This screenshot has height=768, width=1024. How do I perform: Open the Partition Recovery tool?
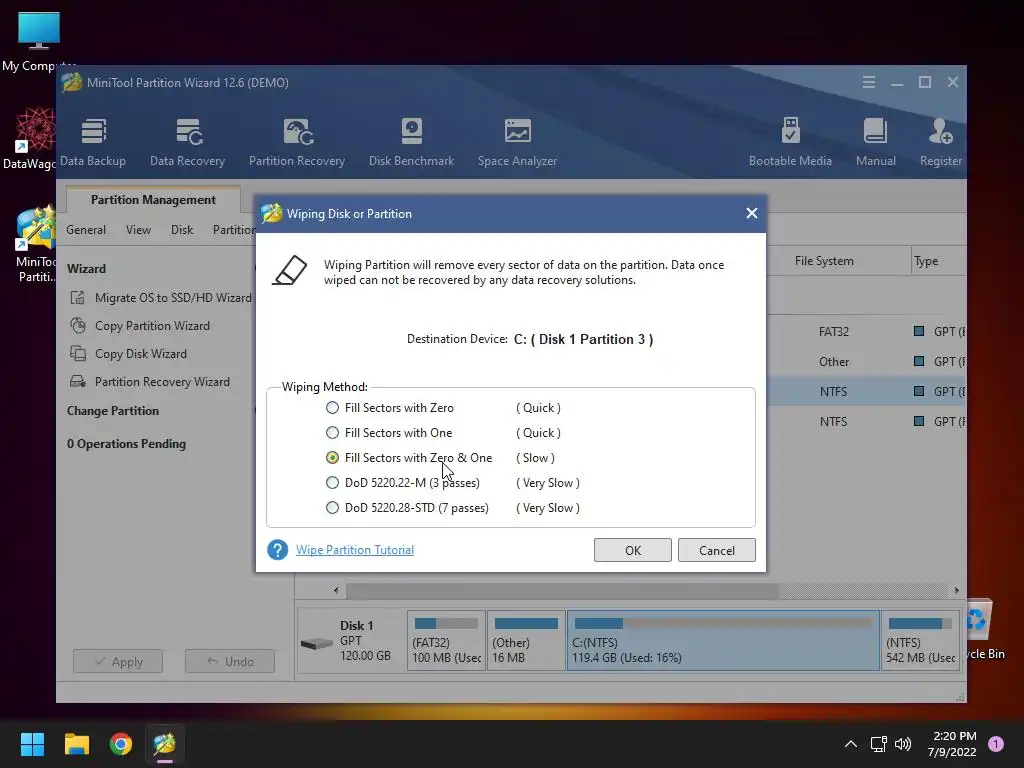(x=296, y=142)
